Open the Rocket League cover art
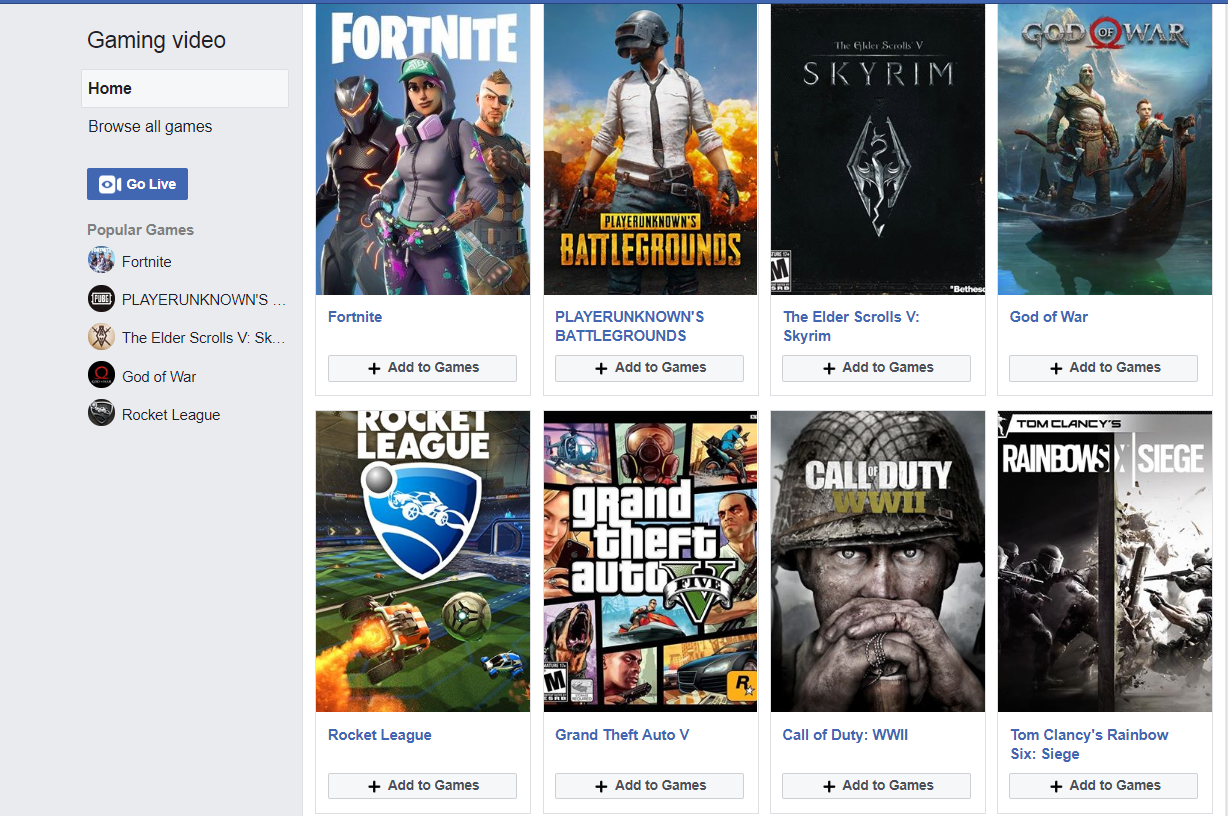 tap(423, 561)
